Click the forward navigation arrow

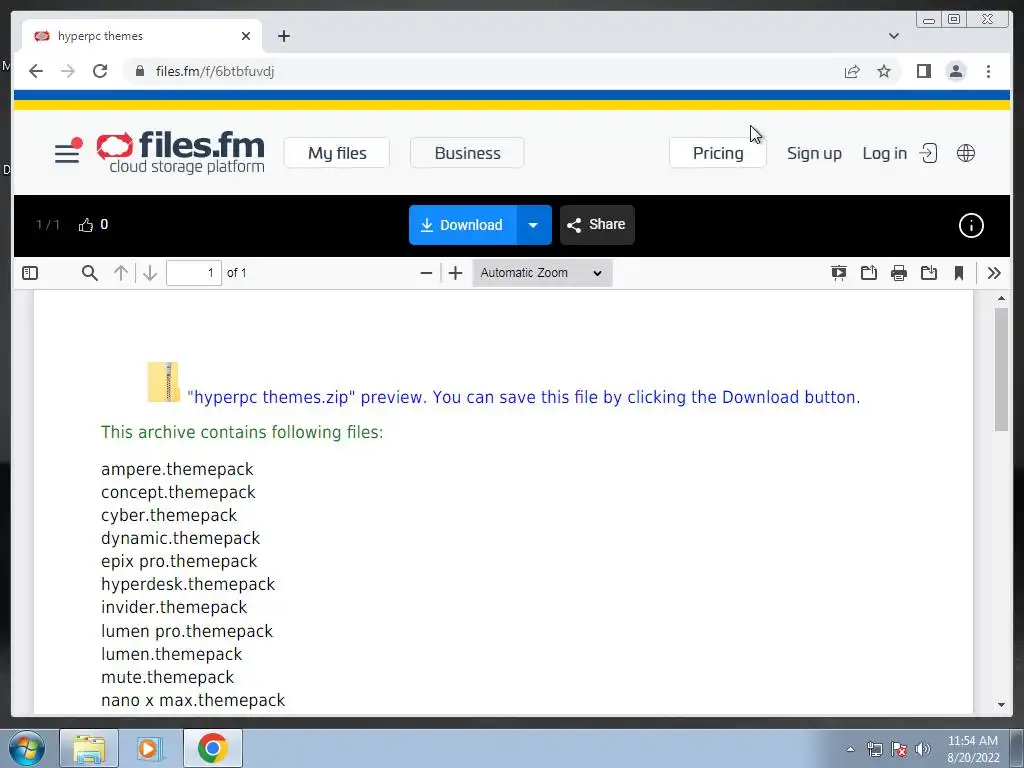click(68, 71)
